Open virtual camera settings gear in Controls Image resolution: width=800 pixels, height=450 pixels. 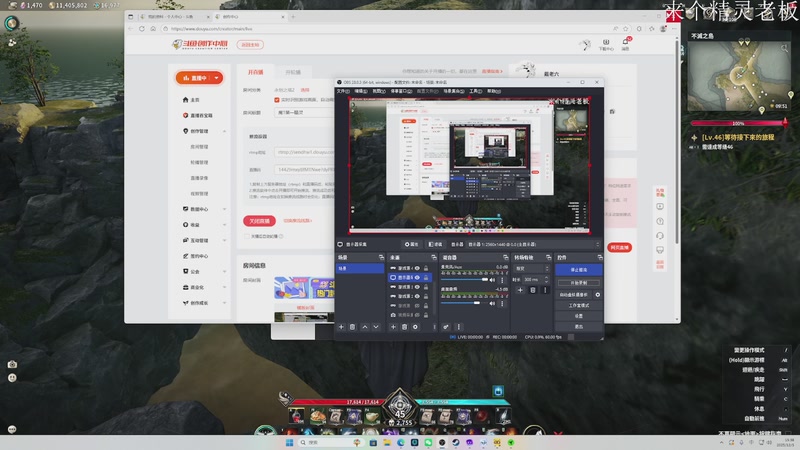597,294
